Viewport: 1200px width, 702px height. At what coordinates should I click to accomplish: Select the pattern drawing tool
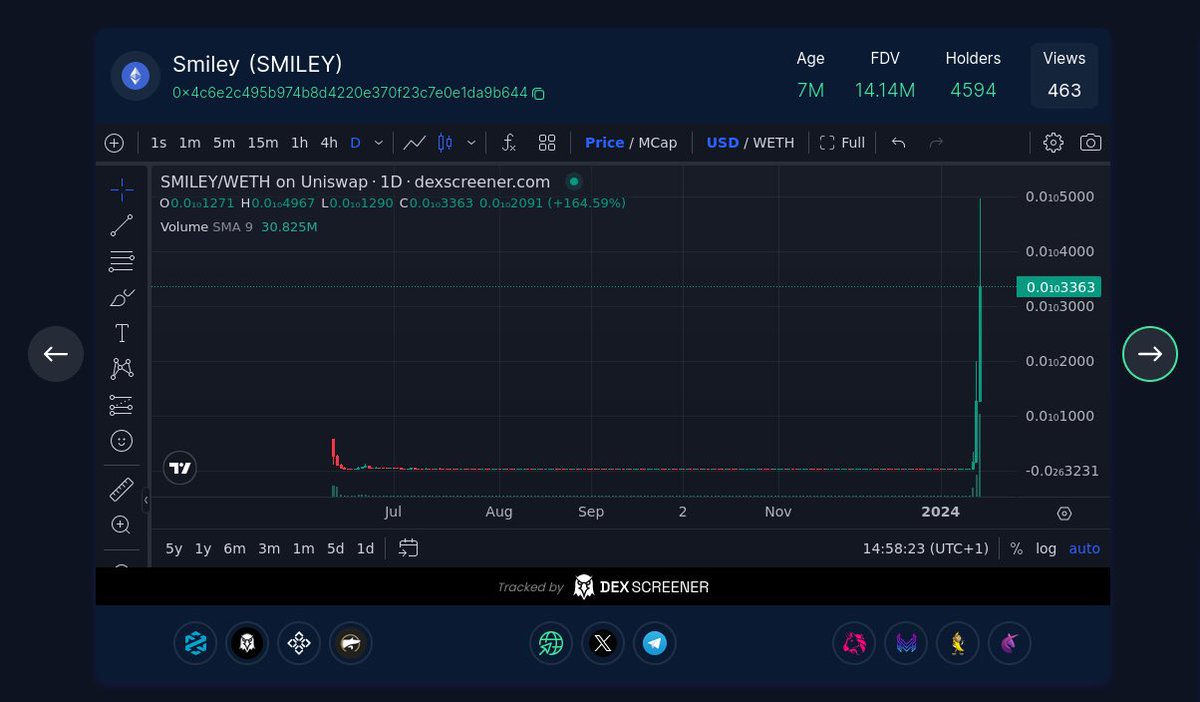(122, 369)
